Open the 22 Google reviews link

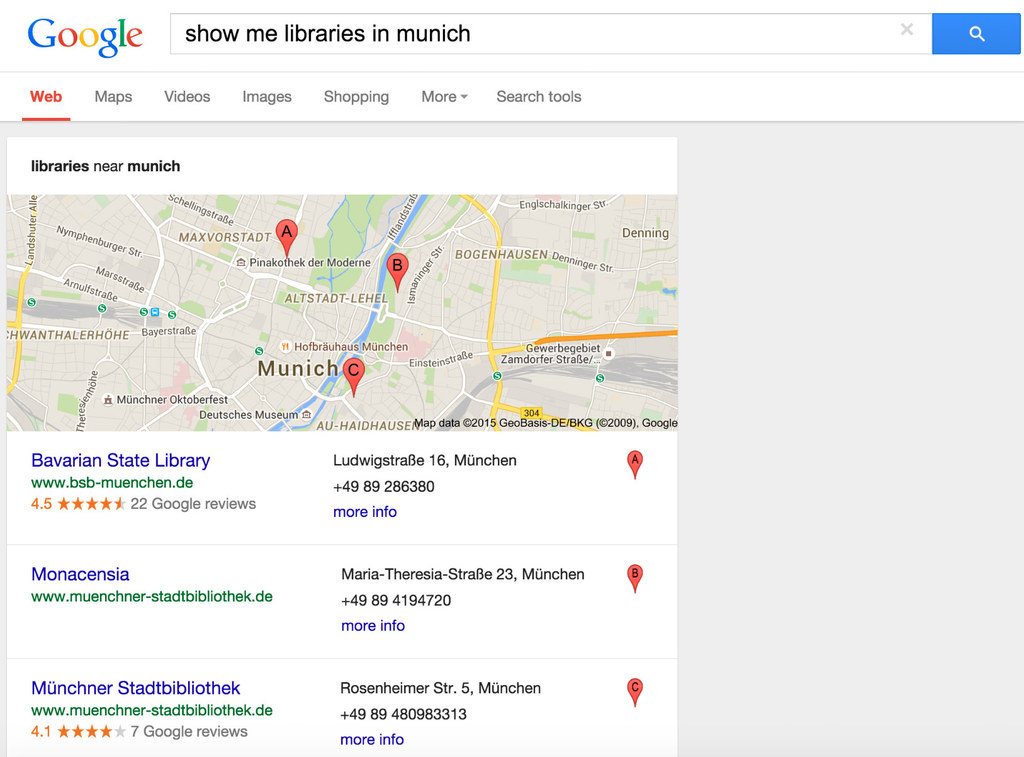(193, 504)
